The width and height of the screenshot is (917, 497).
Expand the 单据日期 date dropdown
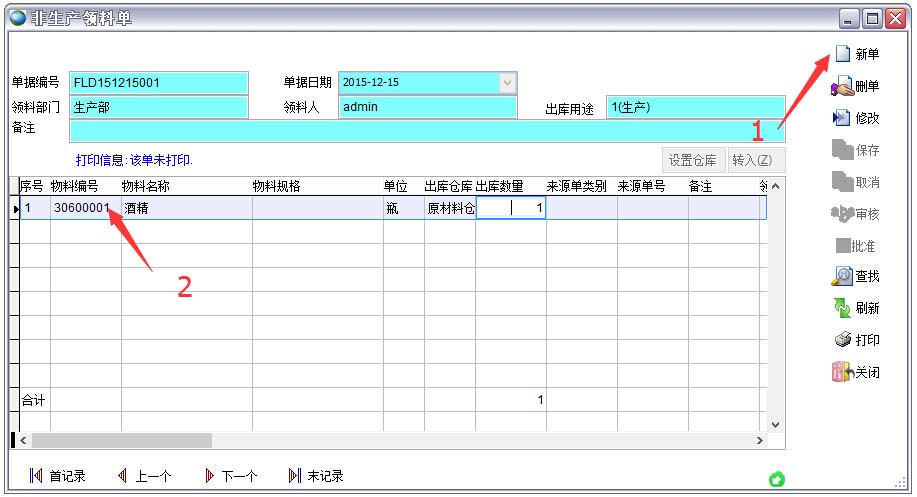[x=508, y=83]
